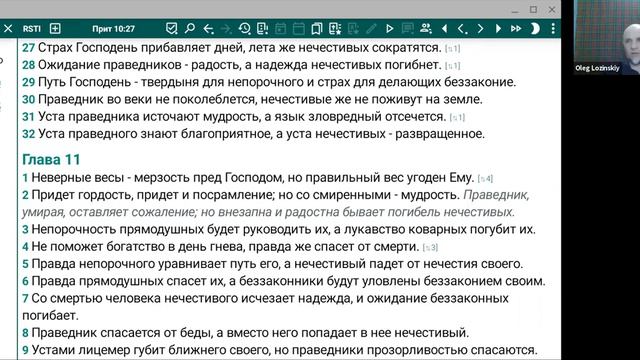Viewport: 640px width, 360px height.
Task: Start reading aloud with the play icon
Action: [x=389, y=29]
